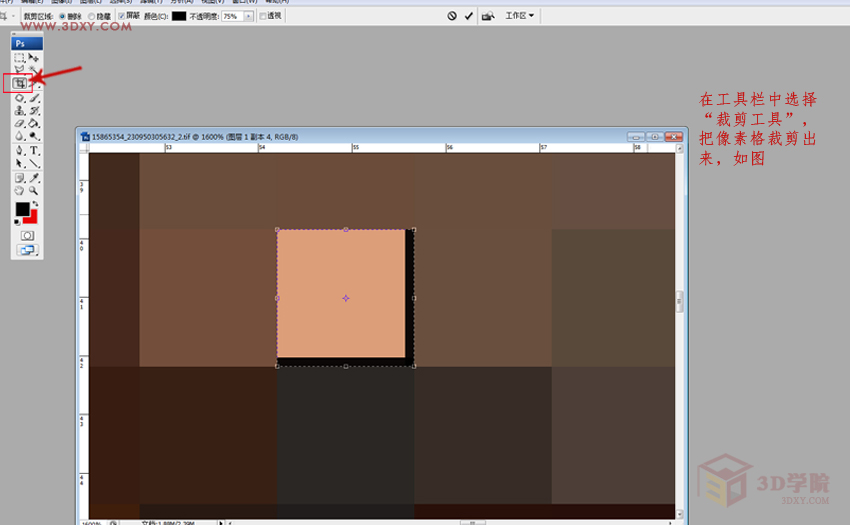The width and height of the screenshot is (850, 525).
Task: Open the foreground color picker
Action: click(x=22, y=209)
